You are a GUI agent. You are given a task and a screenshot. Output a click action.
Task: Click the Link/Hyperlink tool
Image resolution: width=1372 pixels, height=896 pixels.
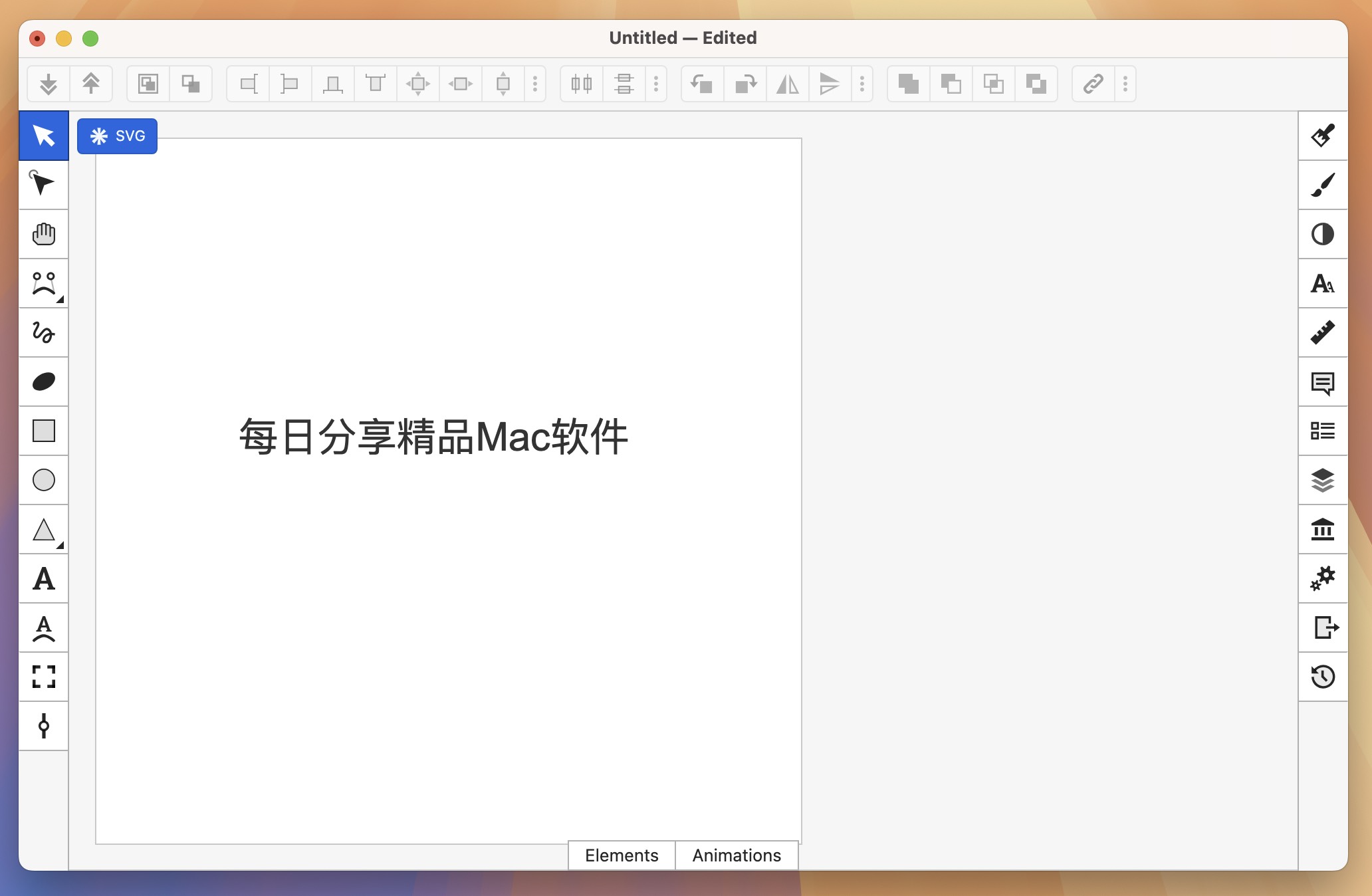point(1092,83)
